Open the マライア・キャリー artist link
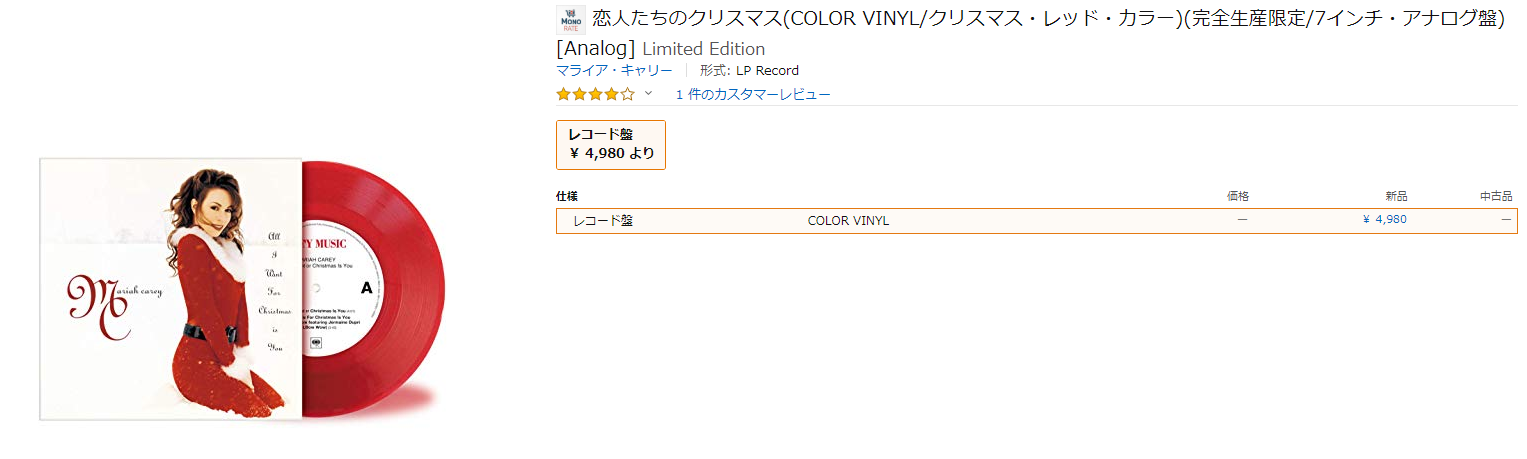This screenshot has height=459, width=1527. pyautogui.click(x=614, y=70)
